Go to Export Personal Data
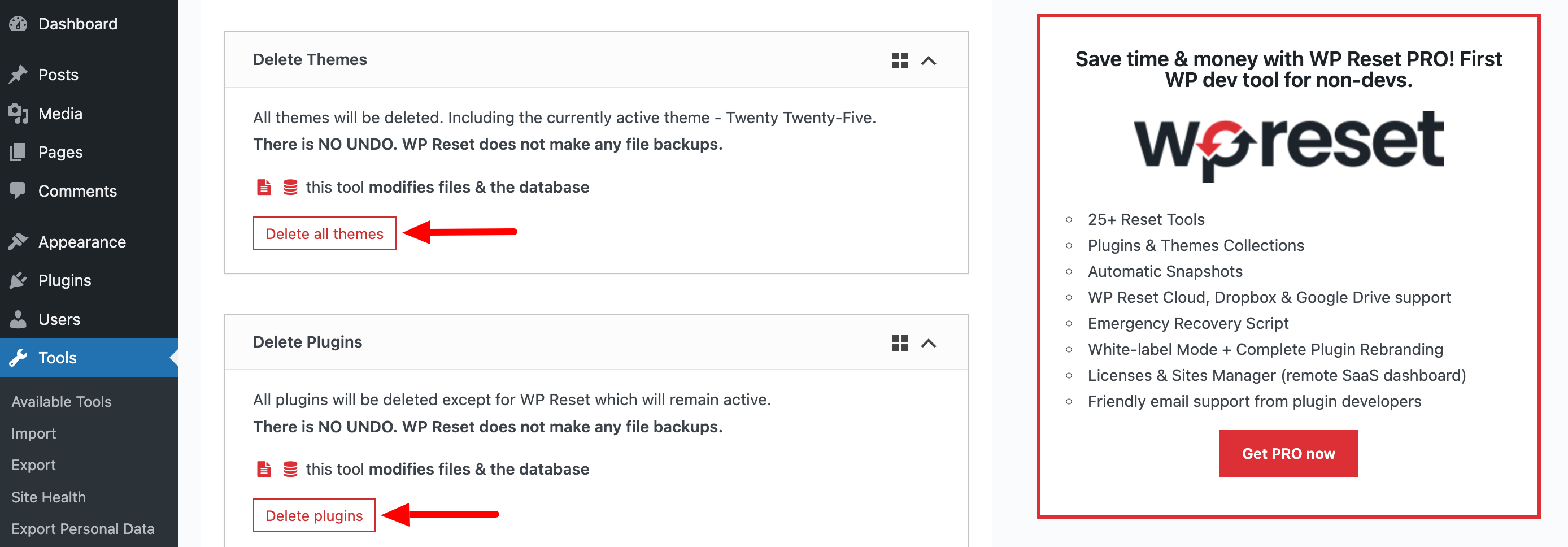1568x547 pixels. click(83, 529)
